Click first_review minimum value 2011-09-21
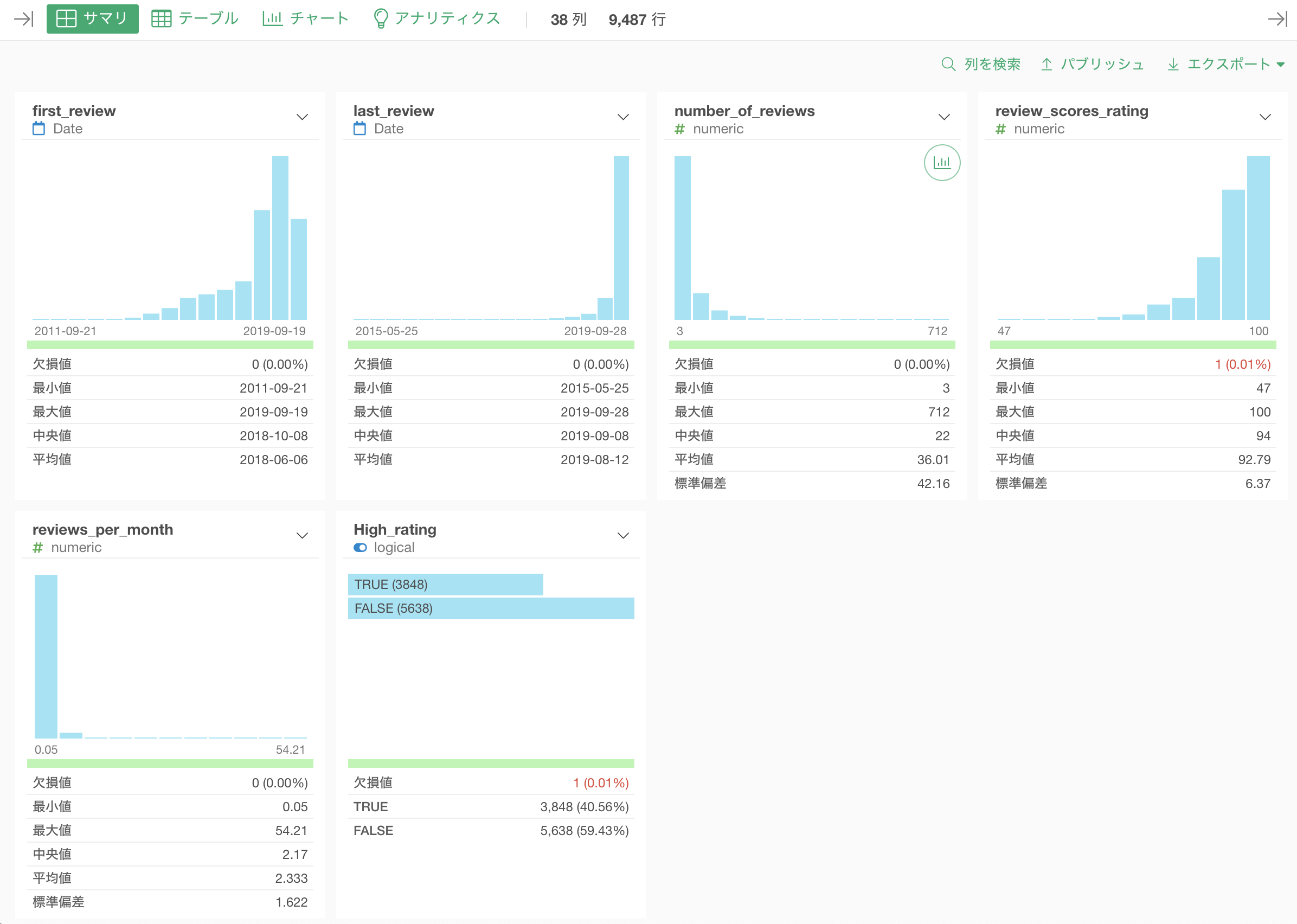The height and width of the screenshot is (924, 1297). (274, 388)
